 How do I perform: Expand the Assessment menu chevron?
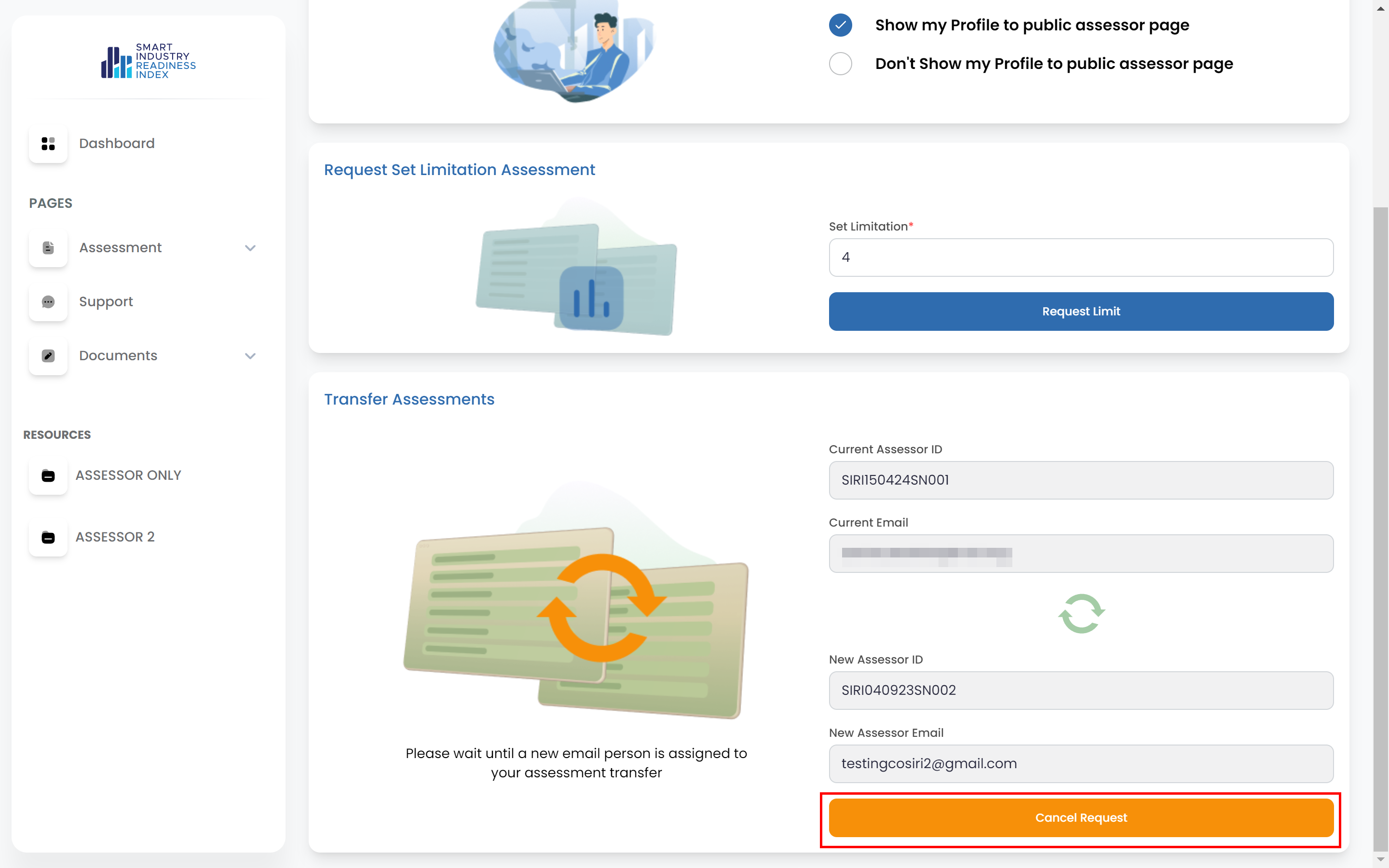coord(250,248)
